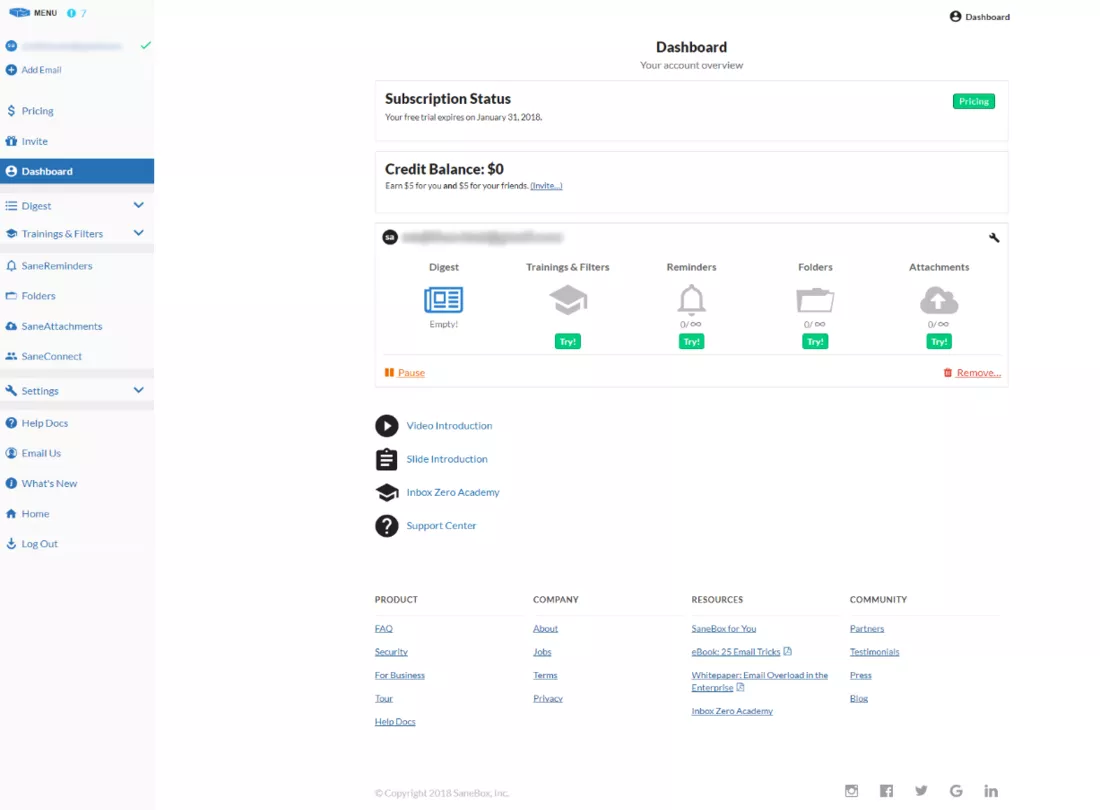Open the Instagram footer icon
The width and height of the screenshot is (1100, 810).
[x=851, y=791]
